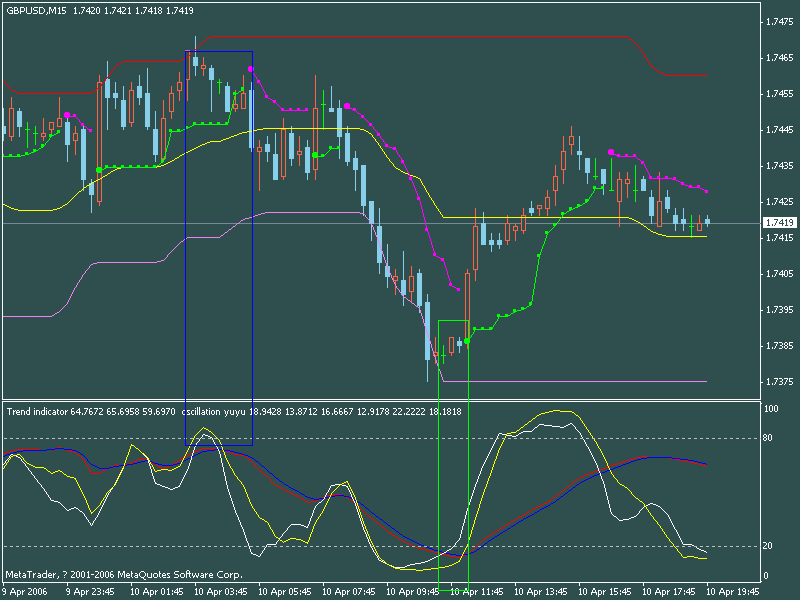
Task: Click the 1.7475 price axis label
Action: [x=778, y=22]
